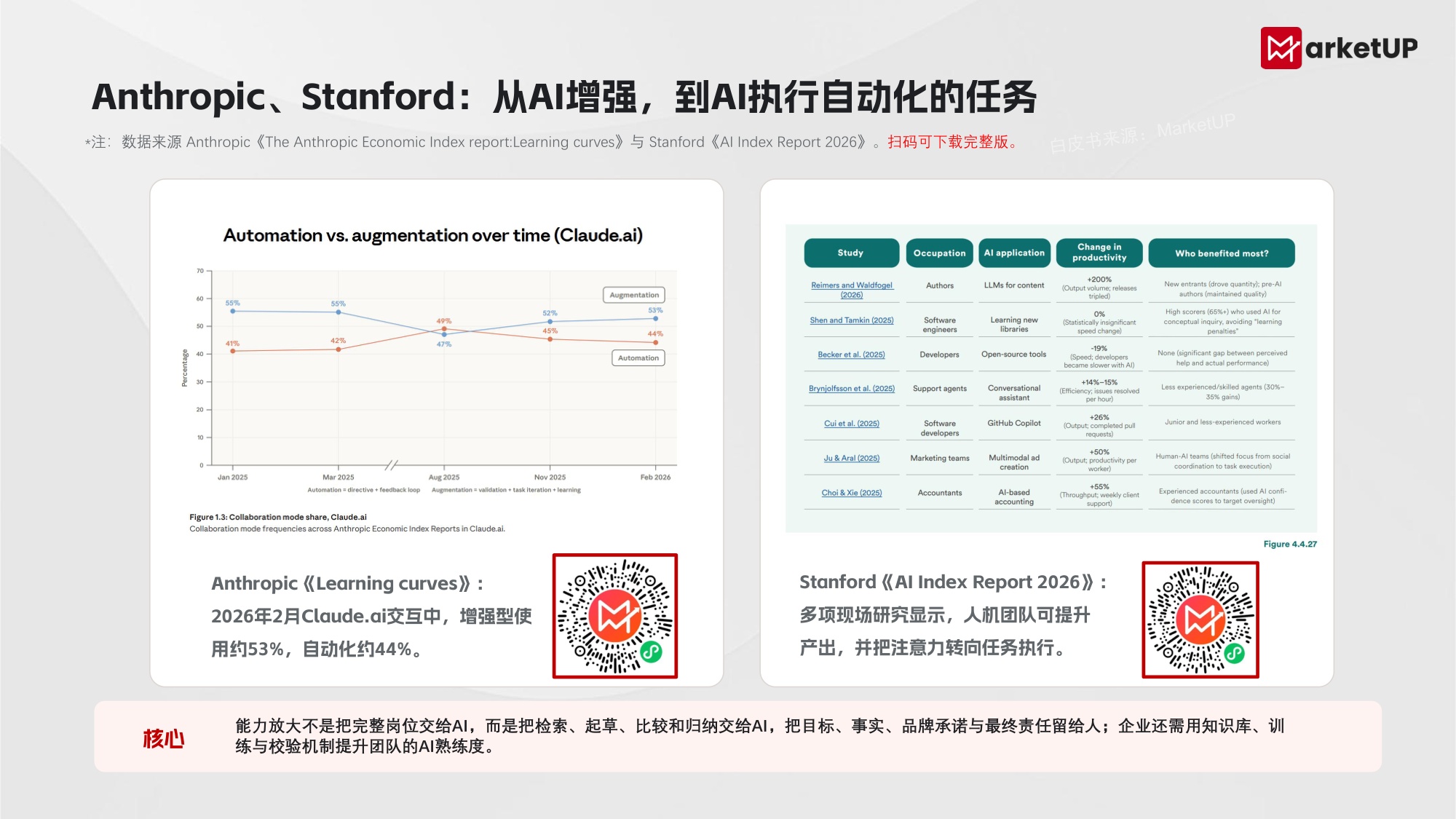
Task: Click the Conversational assistant cell
Action: pos(1014,393)
